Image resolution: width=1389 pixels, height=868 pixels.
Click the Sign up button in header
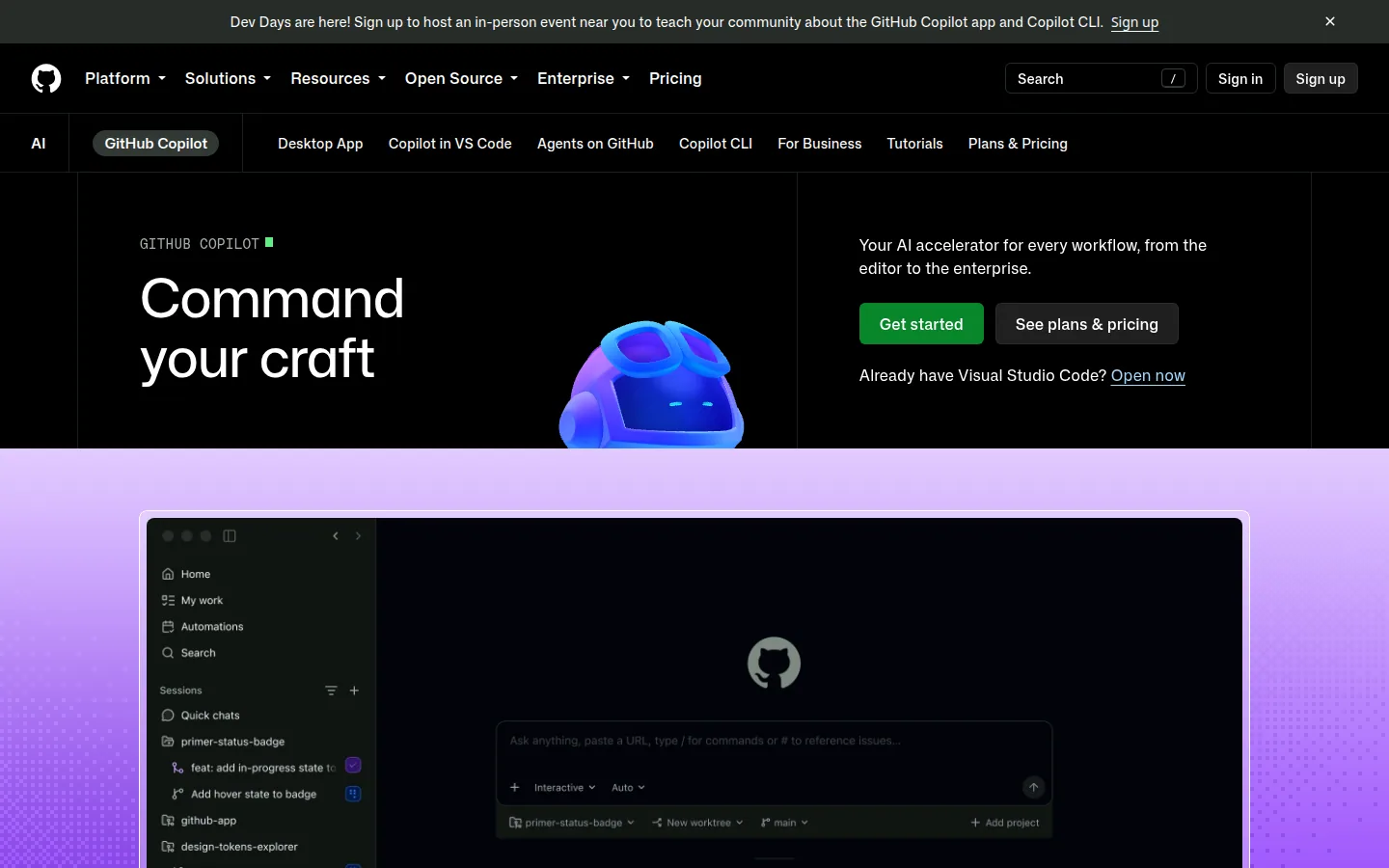point(1321,79)
